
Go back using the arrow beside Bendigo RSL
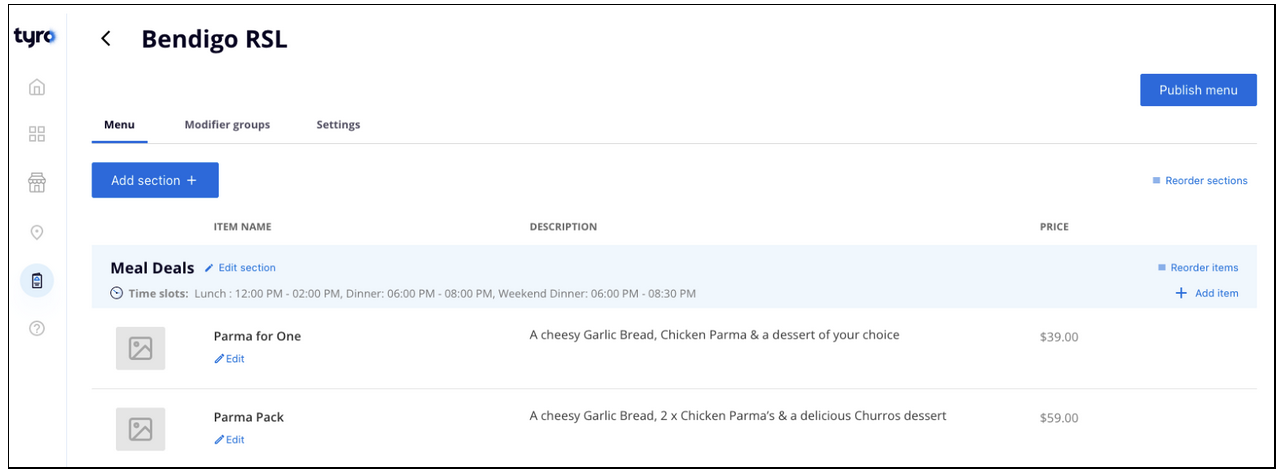[x=106, y=39]
